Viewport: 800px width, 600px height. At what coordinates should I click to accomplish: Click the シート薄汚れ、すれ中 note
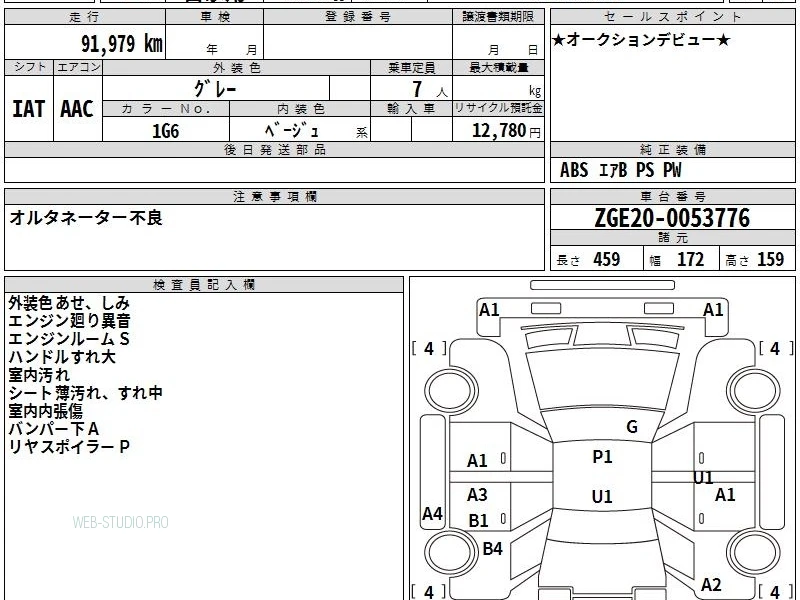click(85, 393)
